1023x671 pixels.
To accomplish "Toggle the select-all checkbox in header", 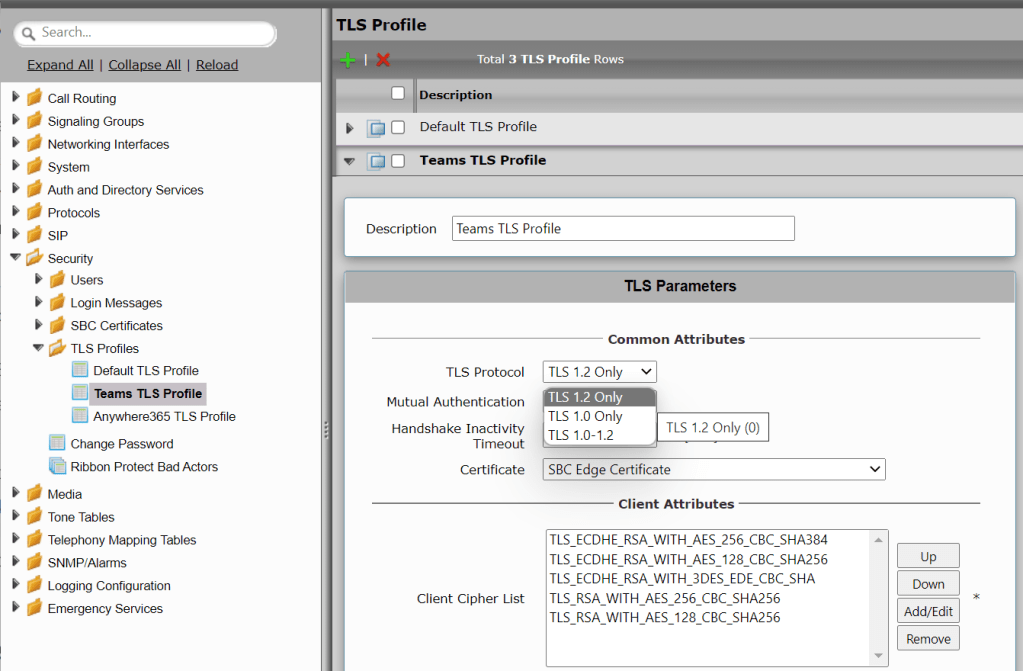I will click(398, 93).
